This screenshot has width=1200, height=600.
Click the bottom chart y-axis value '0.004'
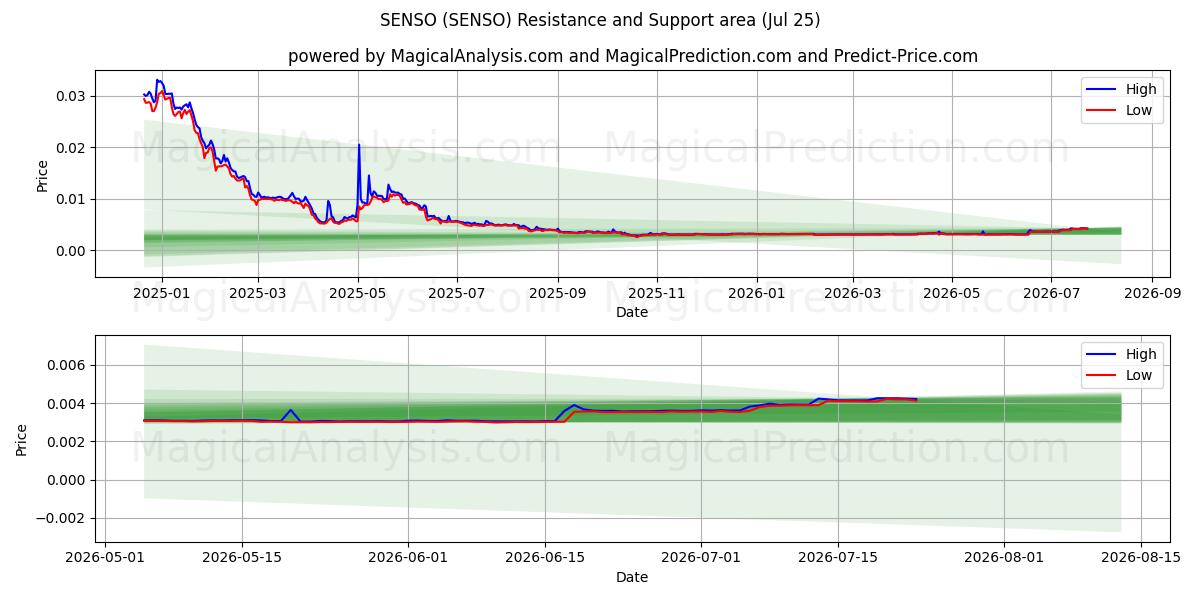tap(68, 404)
